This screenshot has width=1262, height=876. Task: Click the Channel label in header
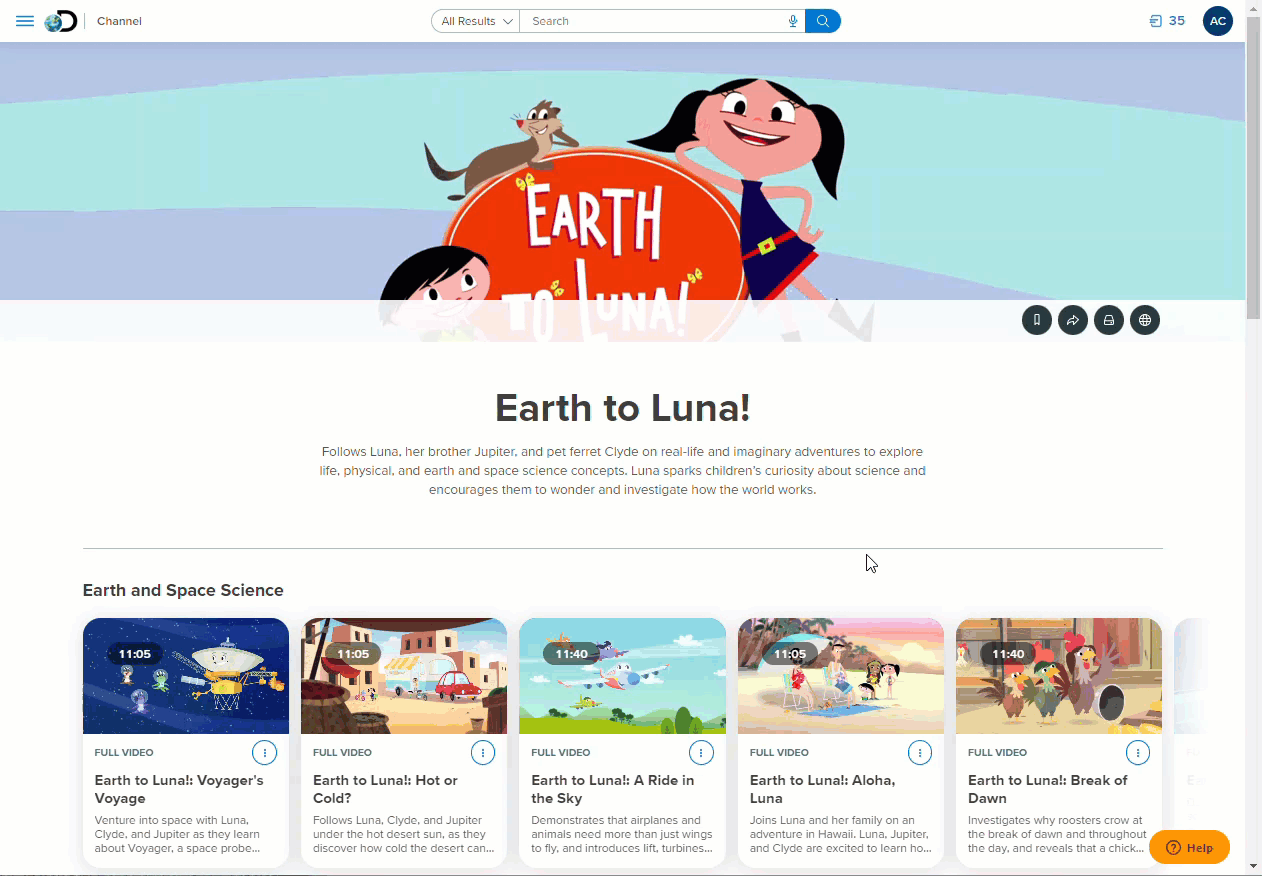click(119, 21)
